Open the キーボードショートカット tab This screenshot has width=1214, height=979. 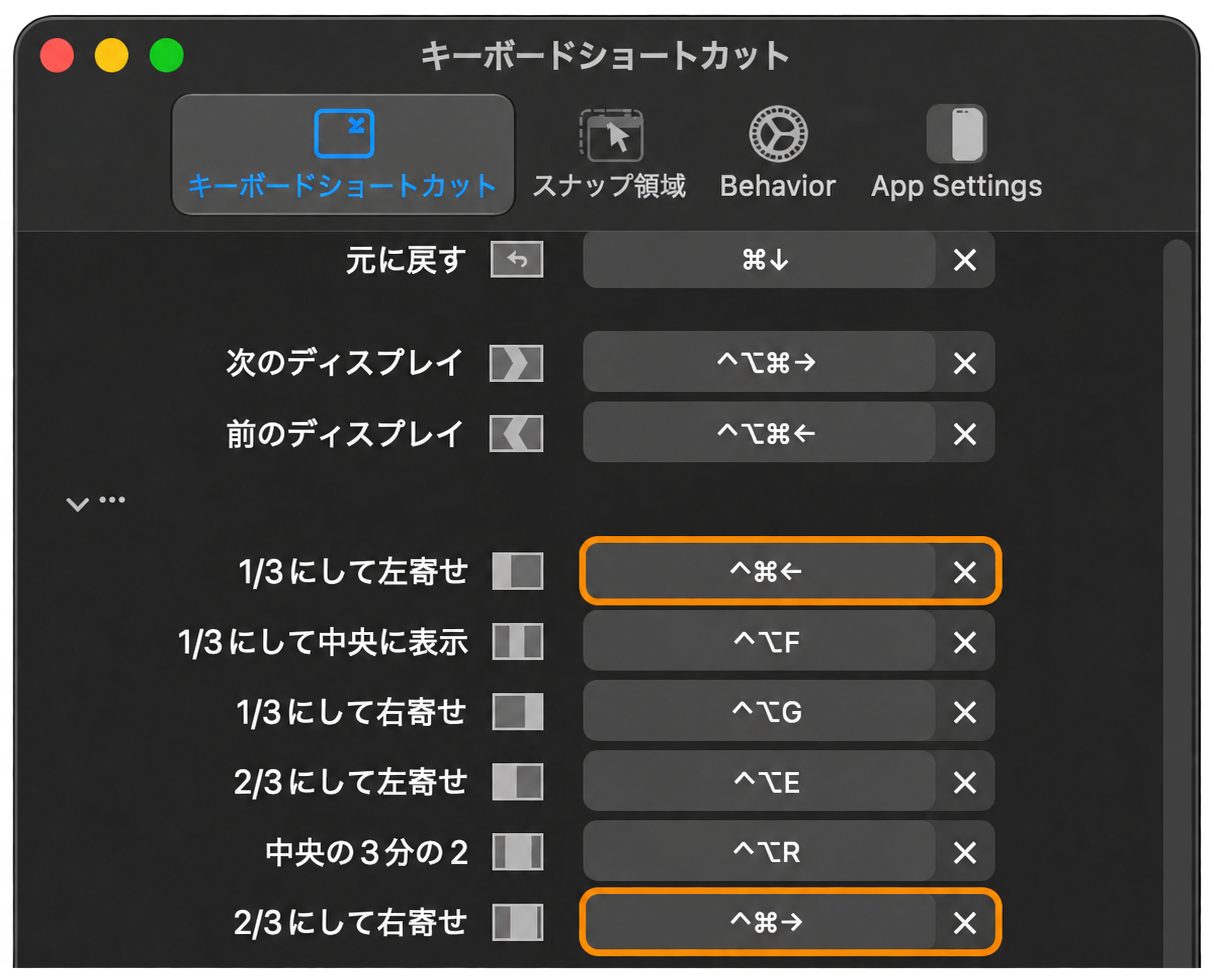tap(343, 155)
